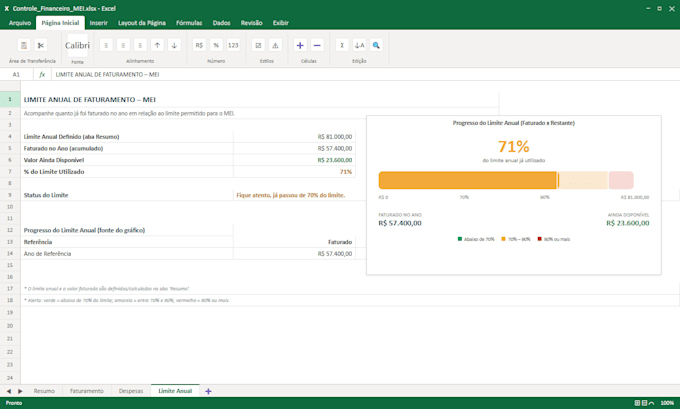
Task: Switch to Normal view in status bar
Action: pyautogui.click(x=637, y=403)
